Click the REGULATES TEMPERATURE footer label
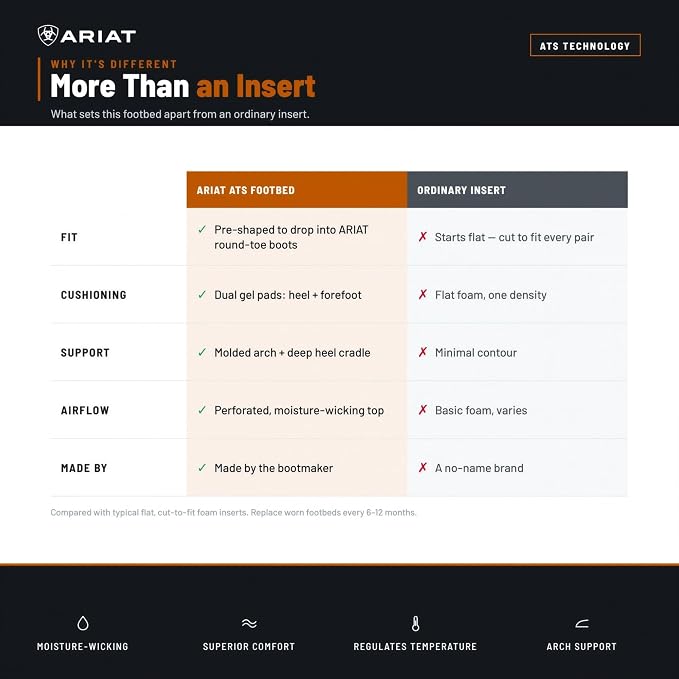The width and height of the screenshot is (679, 679). tap(415, 647)
